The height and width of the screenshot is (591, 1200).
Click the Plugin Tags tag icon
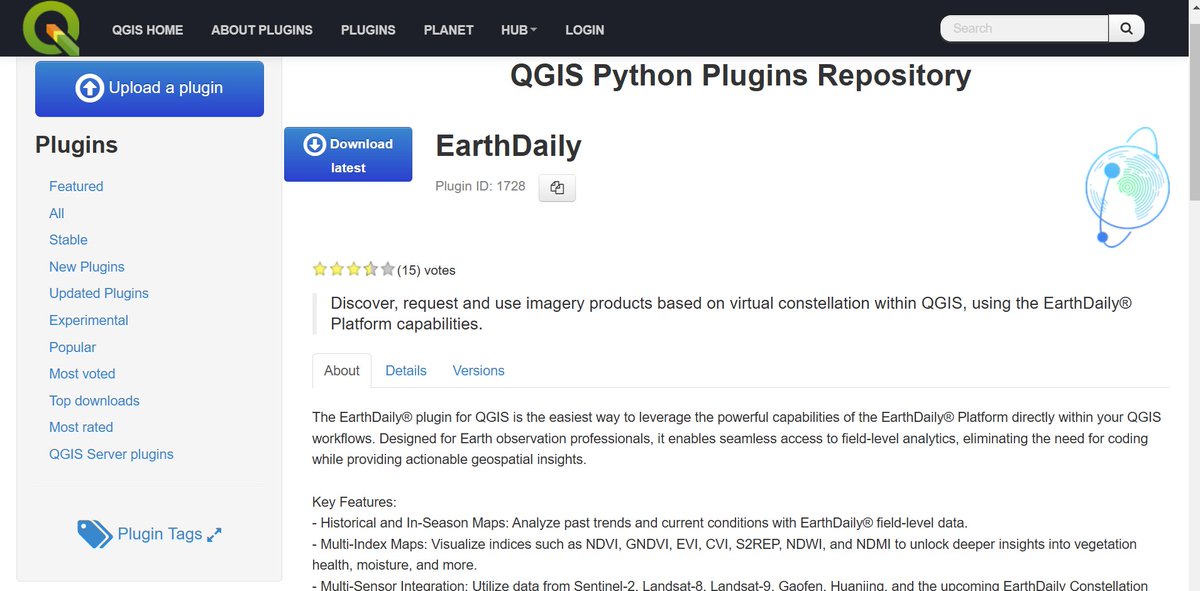pos(94,534)
